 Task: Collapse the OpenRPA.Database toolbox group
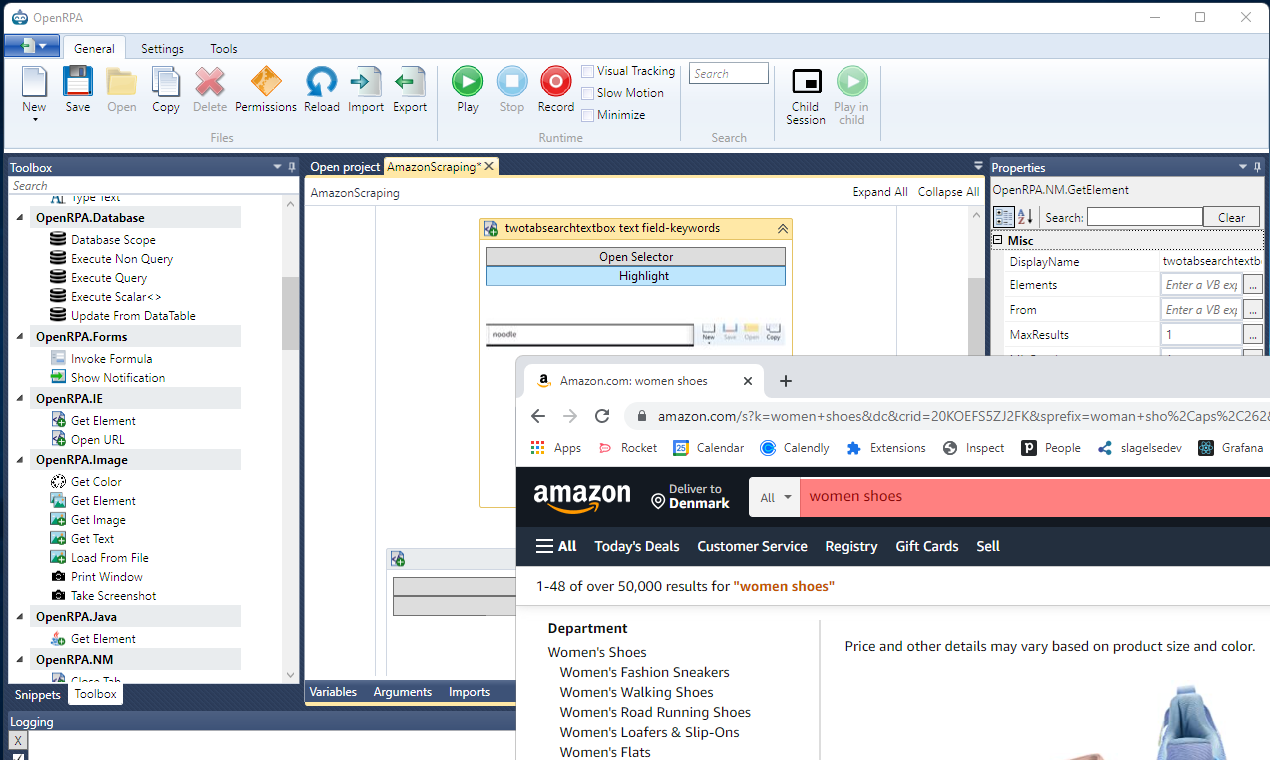[20, 218]
